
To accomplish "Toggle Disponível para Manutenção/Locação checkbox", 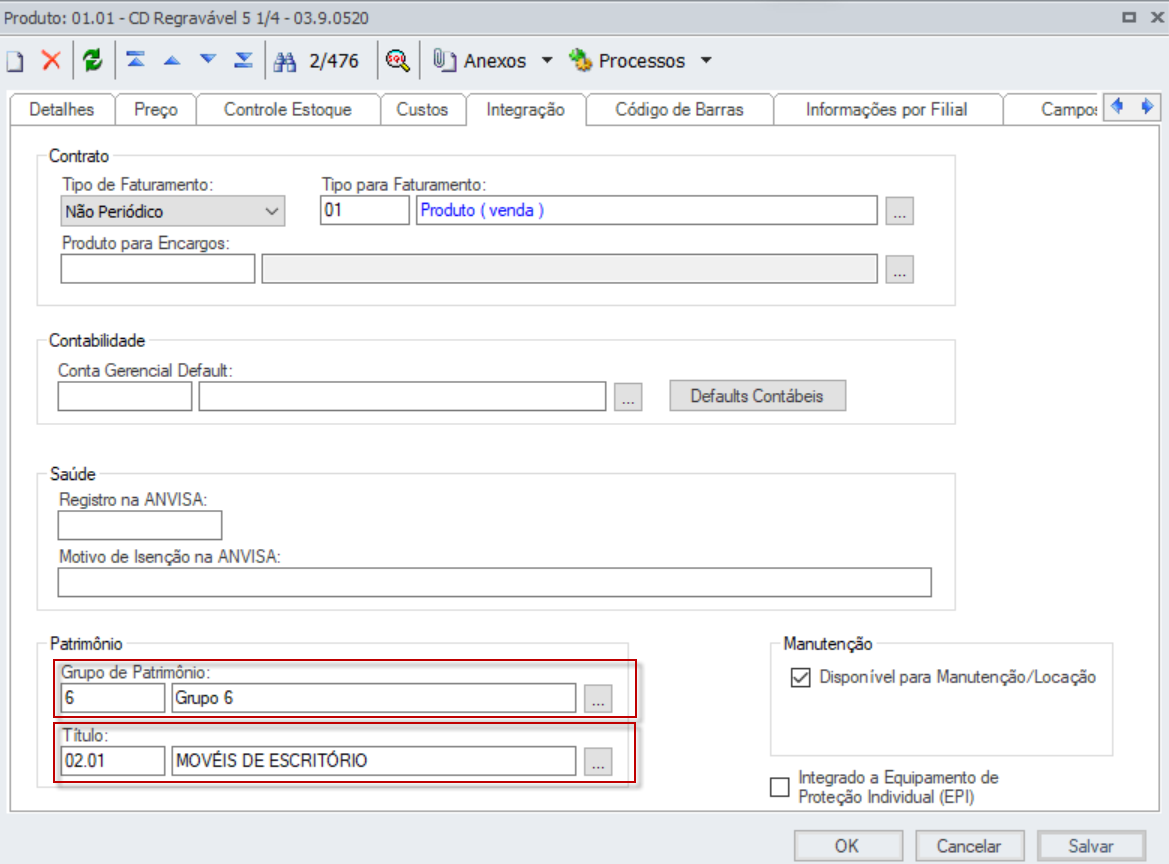I will (x=800, y=677).
